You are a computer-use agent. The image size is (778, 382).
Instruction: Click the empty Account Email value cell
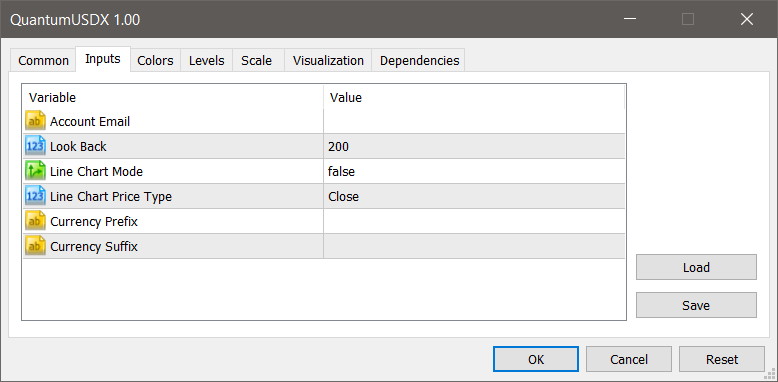click(x=474, y=121)
